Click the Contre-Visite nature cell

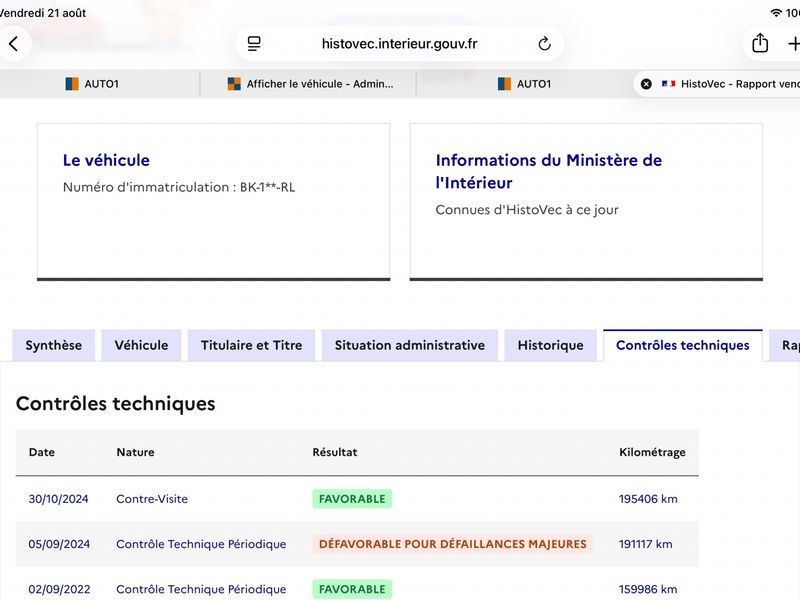pos(152,499)
